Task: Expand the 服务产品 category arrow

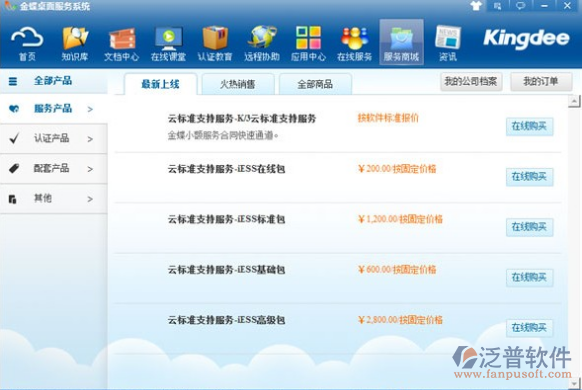Action: point(90,109)
